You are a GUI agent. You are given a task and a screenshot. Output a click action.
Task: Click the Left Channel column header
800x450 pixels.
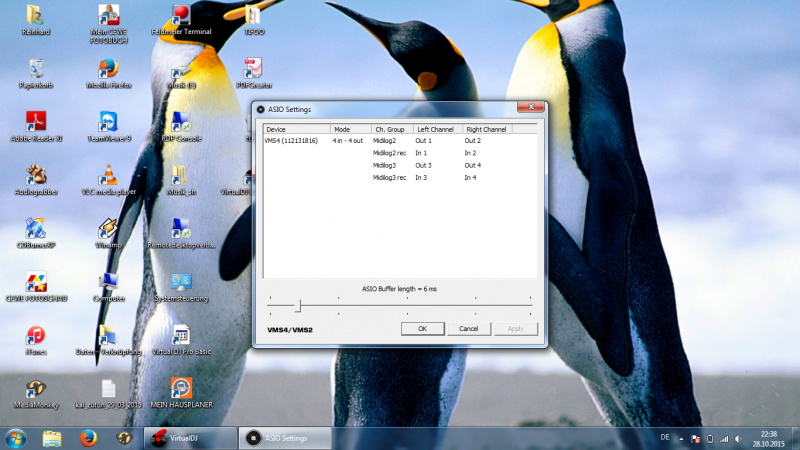pos(437,130)
